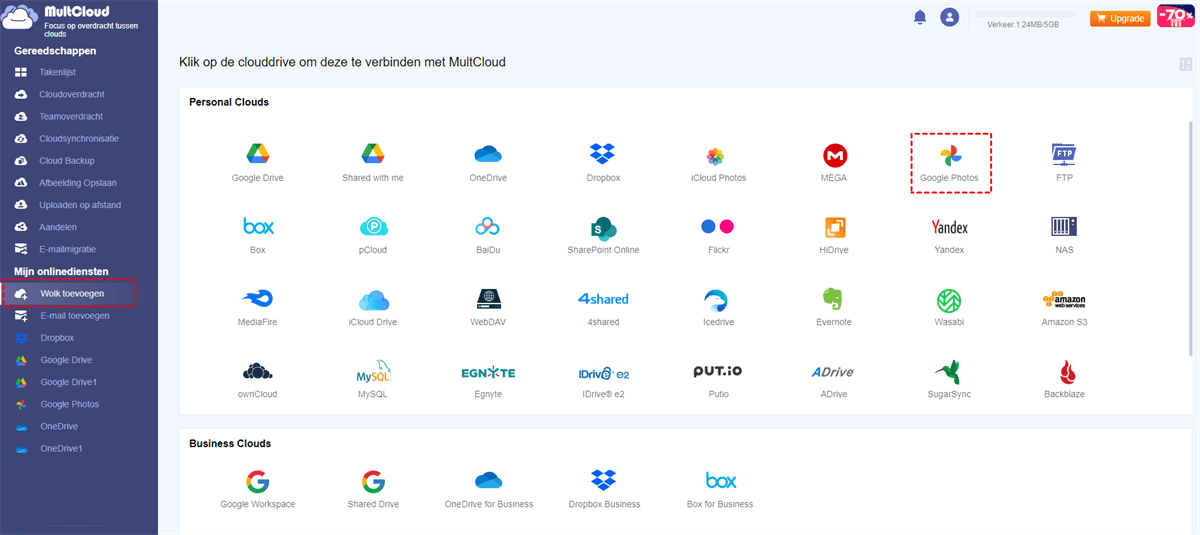Pick the BaiDu cloud
The height and width of the screenshot is (535, 1200).
tap(488, 234)
